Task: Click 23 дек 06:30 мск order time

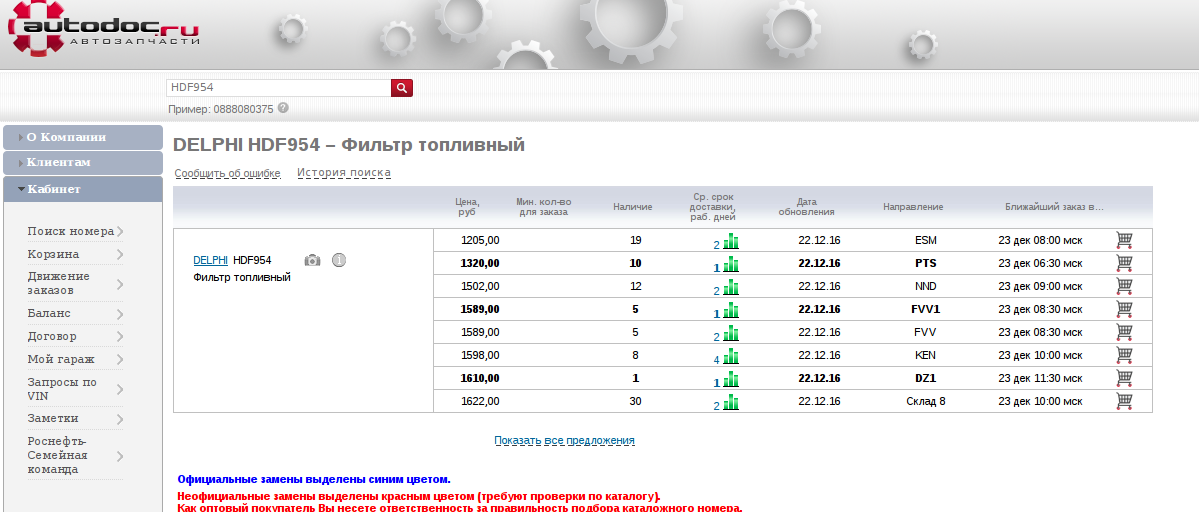Action: tap(1040, 263)
